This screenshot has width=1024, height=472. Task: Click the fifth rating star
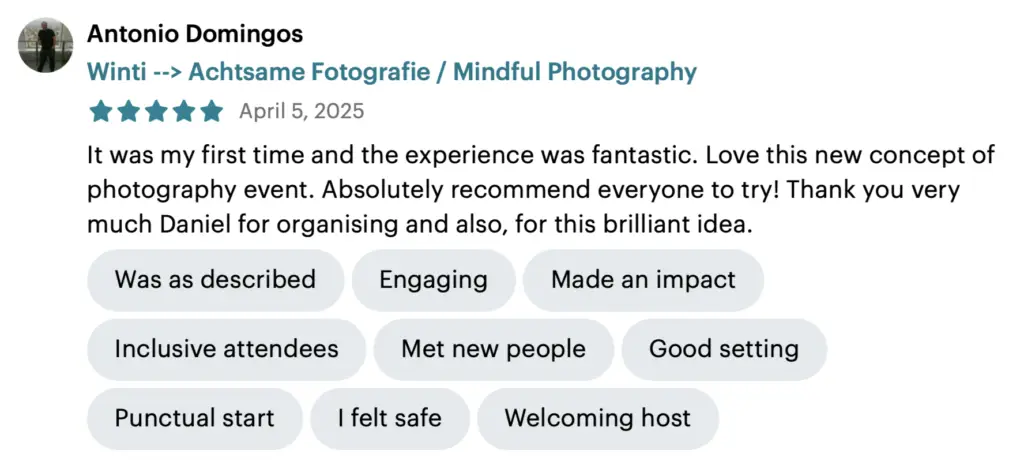pos(211,111)
